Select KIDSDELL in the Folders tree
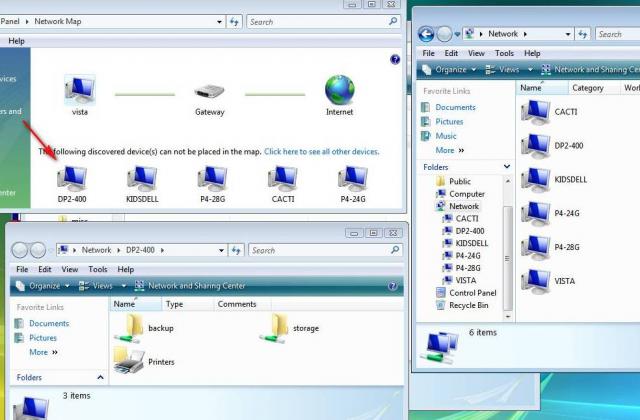640x420 pixels. coord(465,243)
